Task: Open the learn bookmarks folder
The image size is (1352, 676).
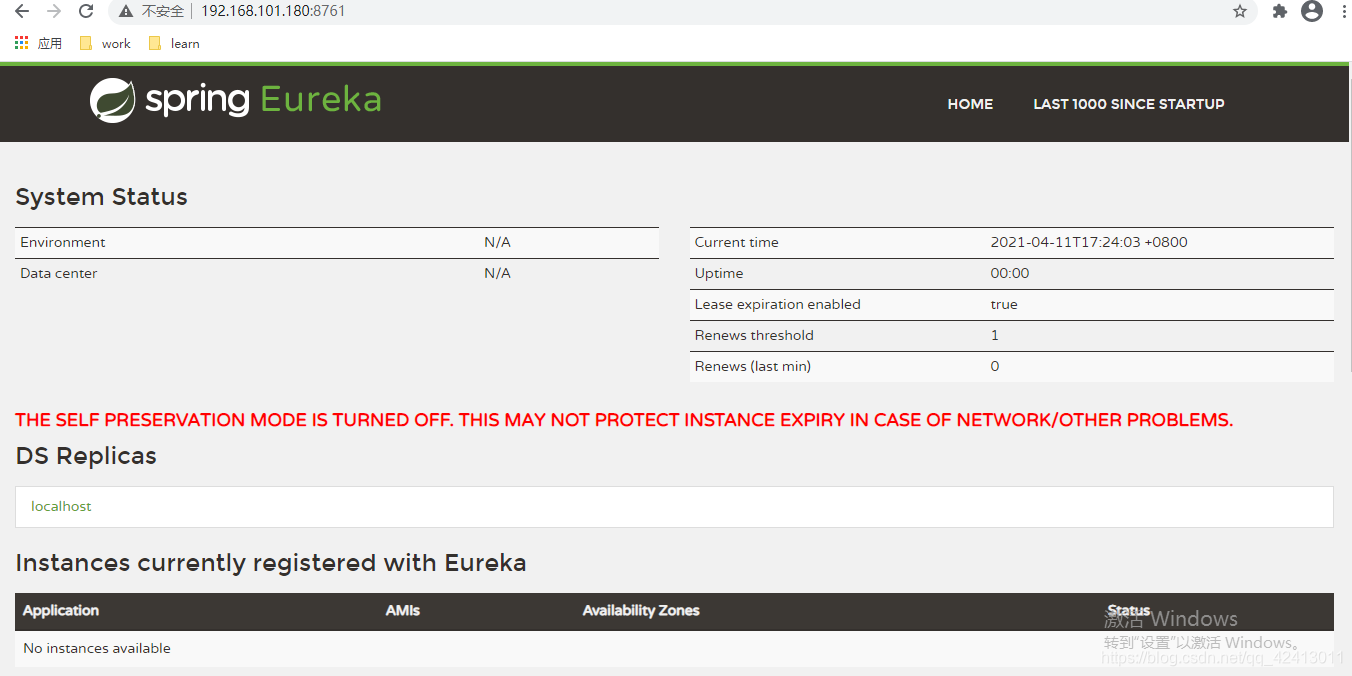Action: [174, 43]
